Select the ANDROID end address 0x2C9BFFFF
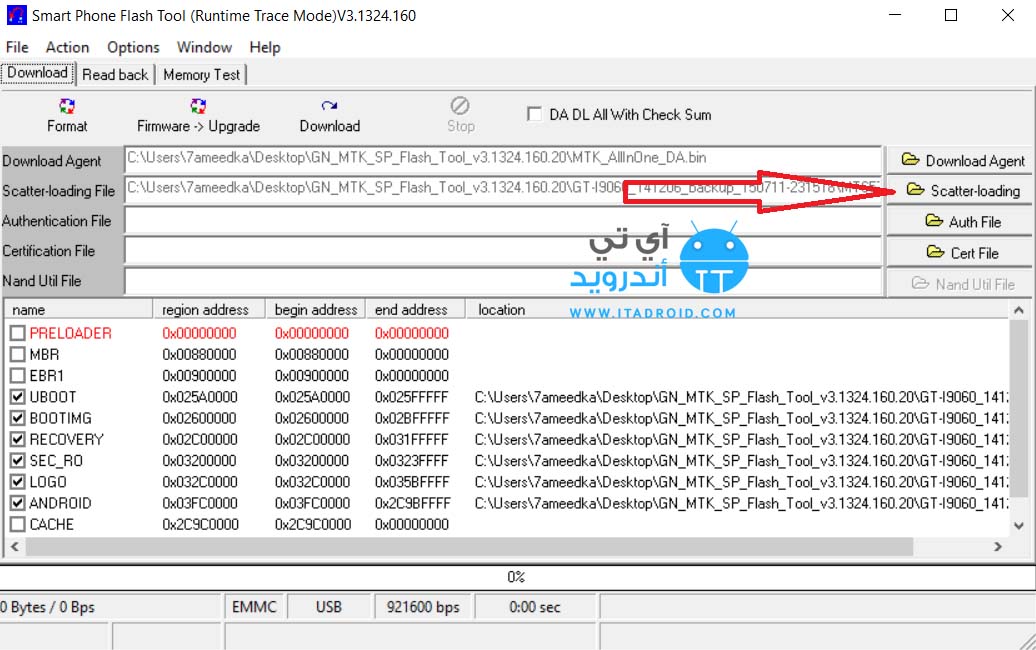This screenshot has width=1036, height=650. (412, 503)
